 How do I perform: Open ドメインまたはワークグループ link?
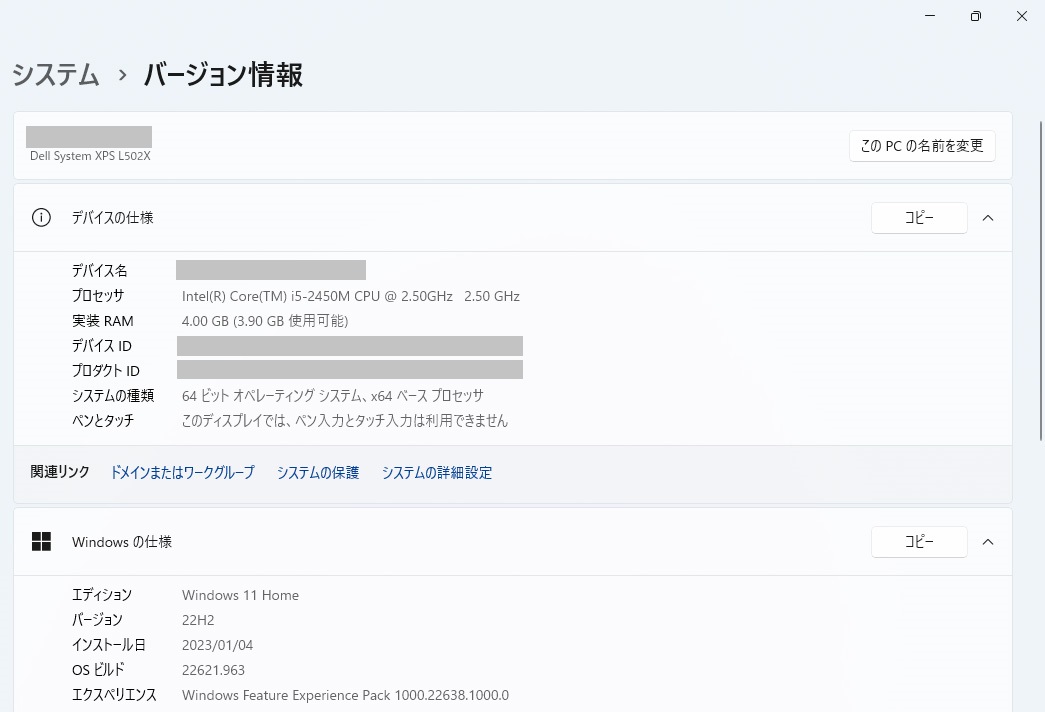coord(182,473)
